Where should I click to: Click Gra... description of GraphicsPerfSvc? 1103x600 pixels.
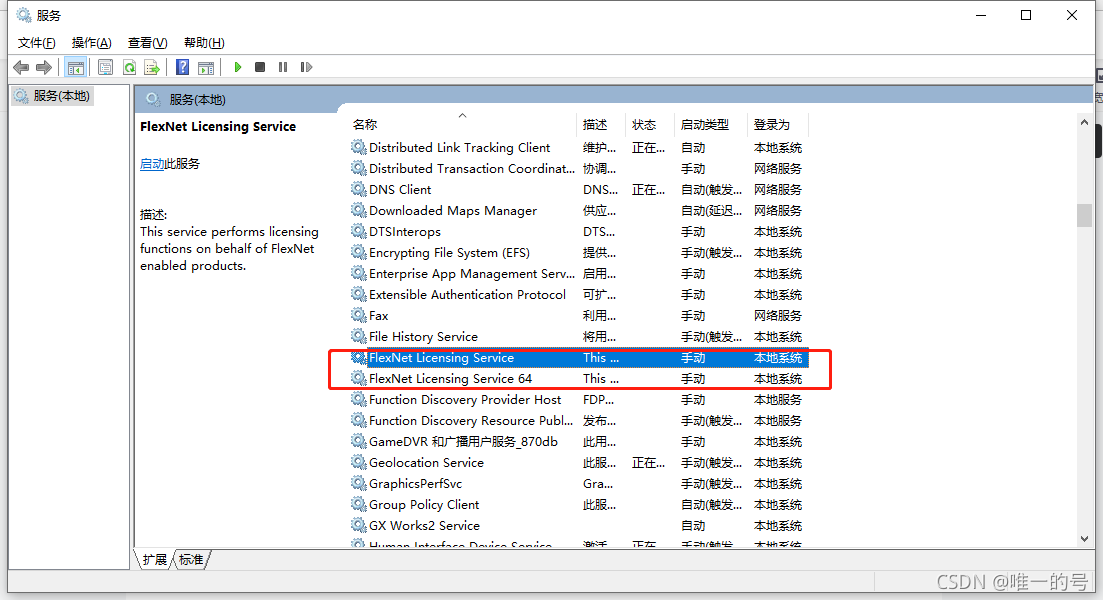click(598, 483)
